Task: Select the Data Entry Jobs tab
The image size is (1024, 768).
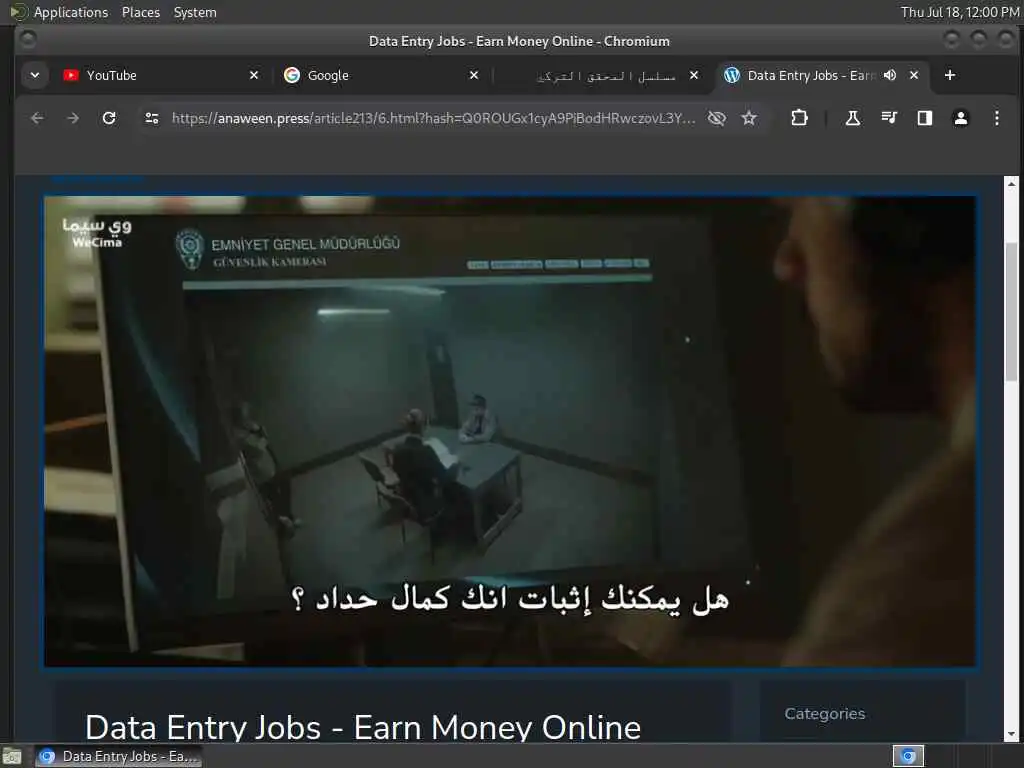Action: [x=810, y=75]
